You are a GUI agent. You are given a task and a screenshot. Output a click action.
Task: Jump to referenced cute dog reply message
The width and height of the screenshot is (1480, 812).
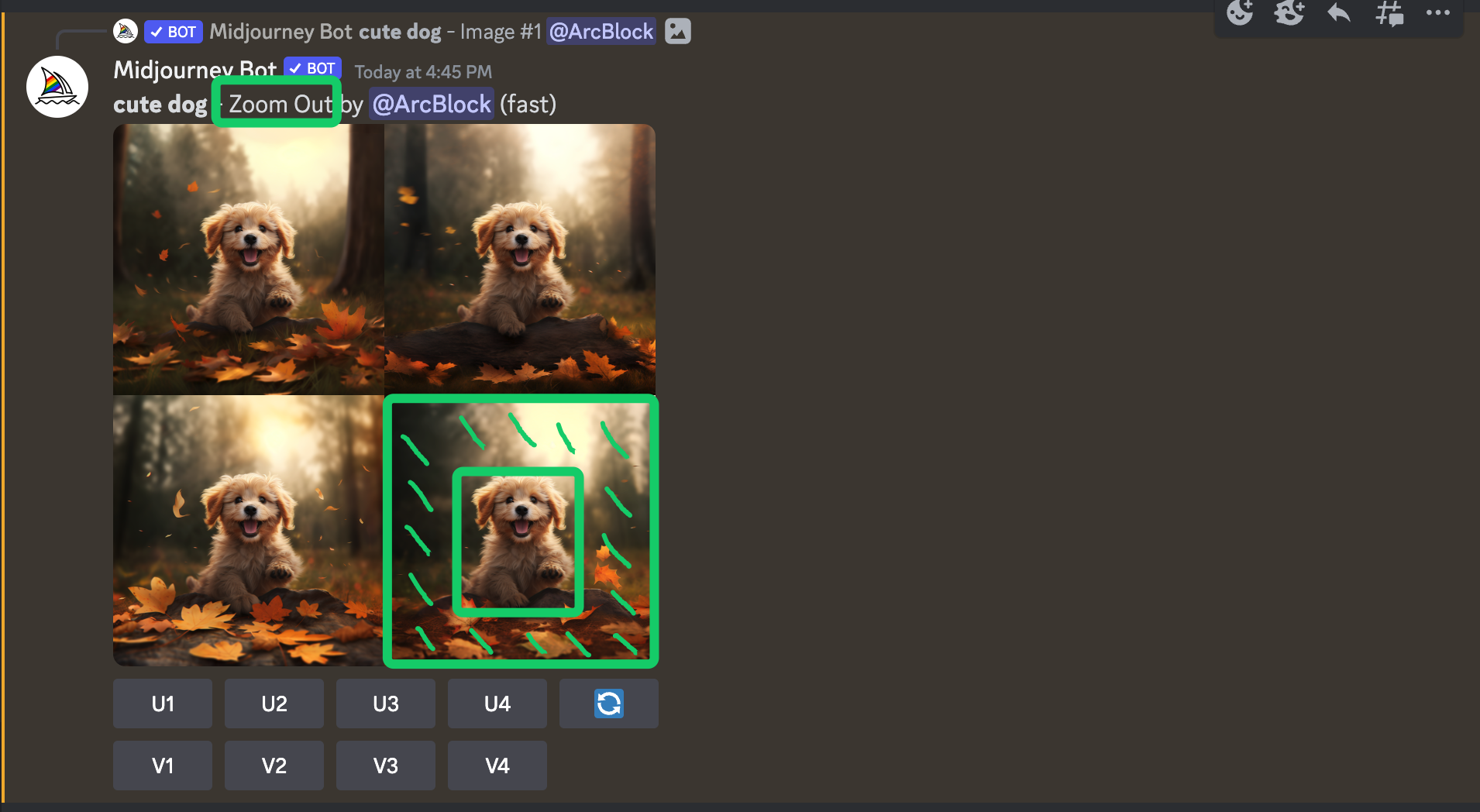pos(400,32)
